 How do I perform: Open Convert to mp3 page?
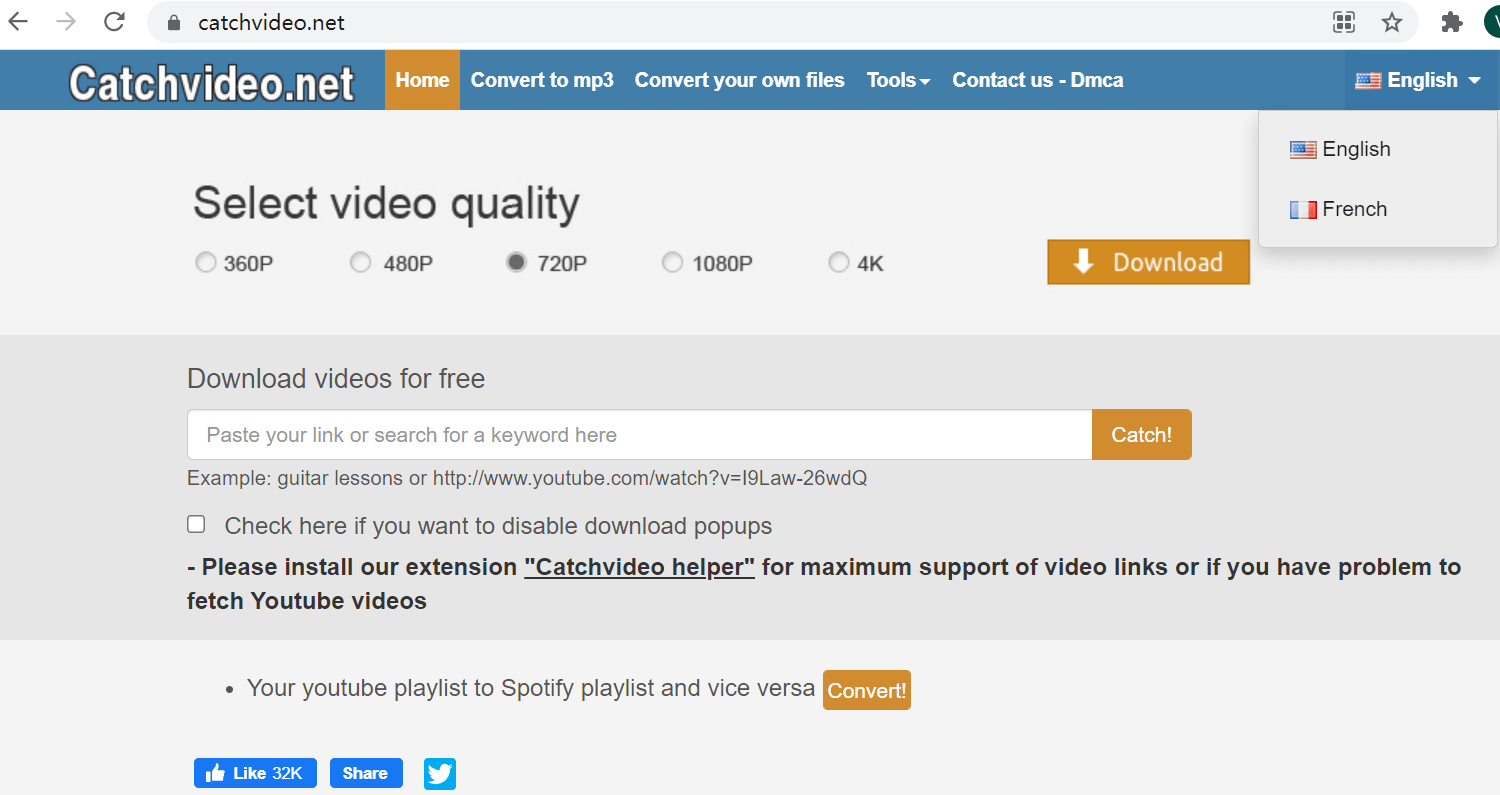coord(542,80)
